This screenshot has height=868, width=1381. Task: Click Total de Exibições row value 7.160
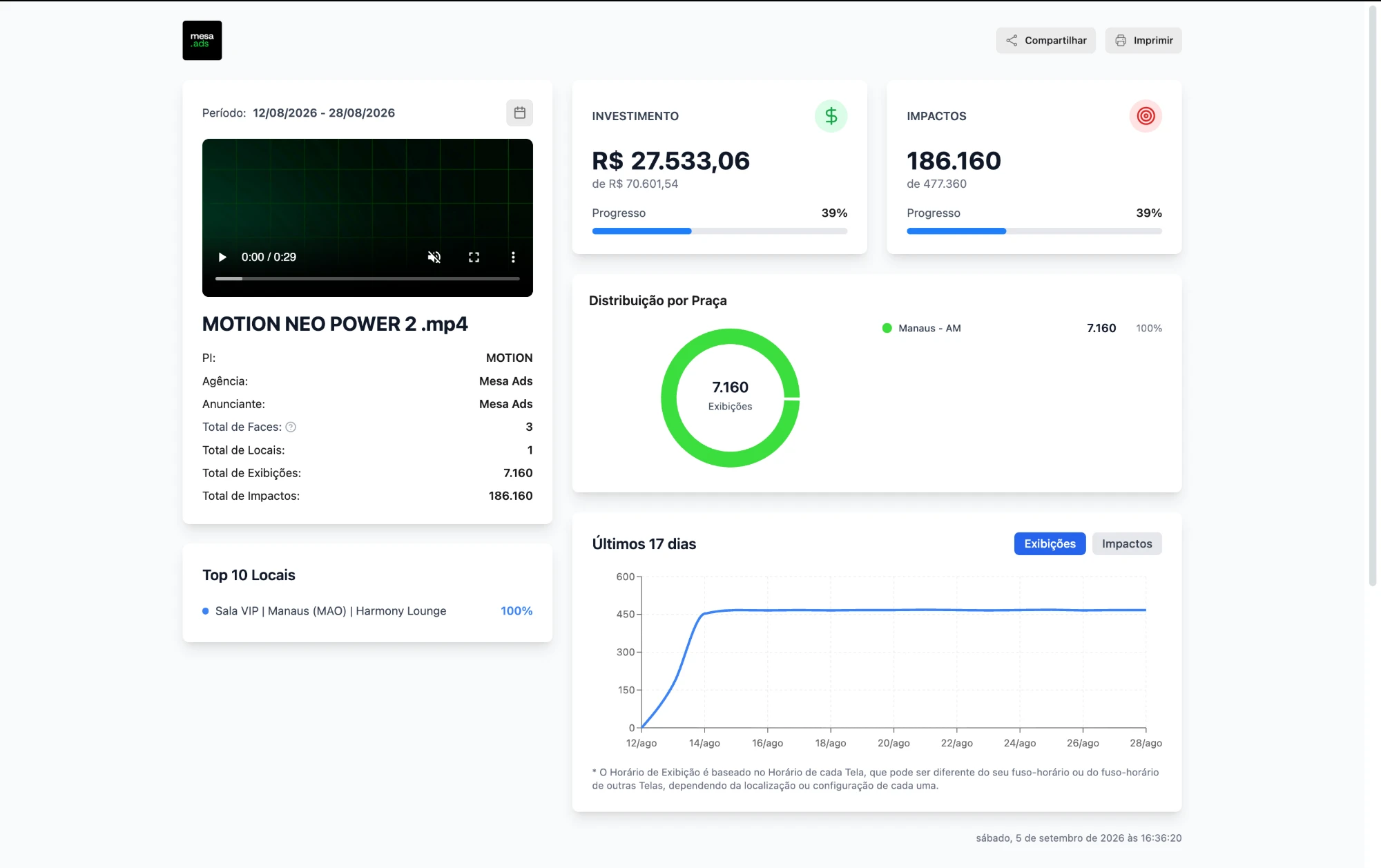tap(518, 473)
